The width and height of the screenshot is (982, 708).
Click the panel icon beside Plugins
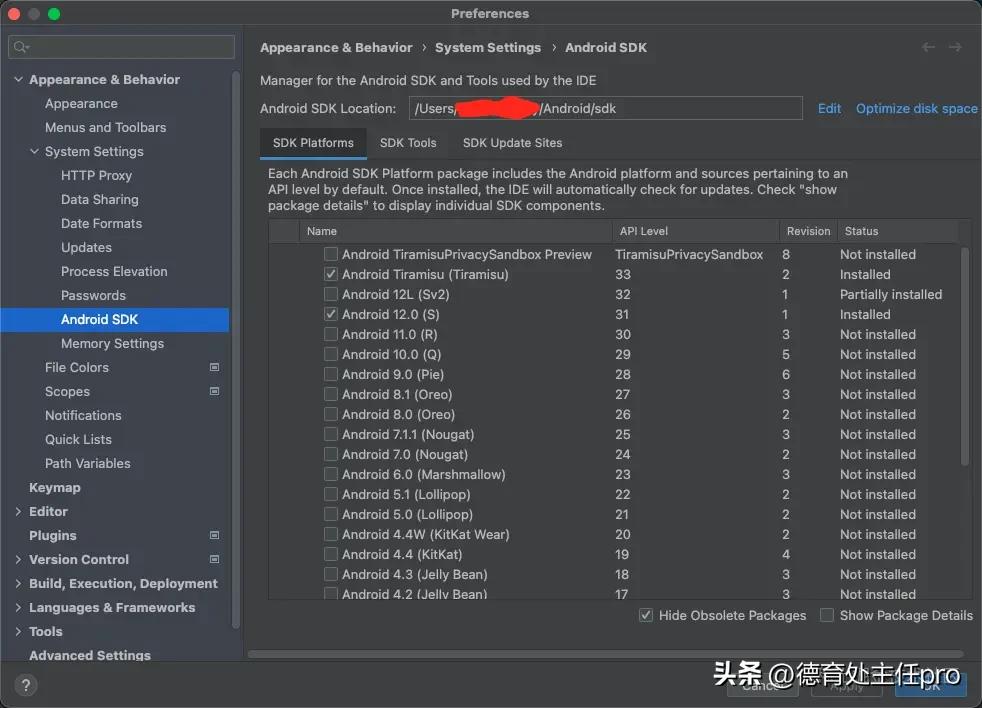pyautogui.click(x=214, y=535)
